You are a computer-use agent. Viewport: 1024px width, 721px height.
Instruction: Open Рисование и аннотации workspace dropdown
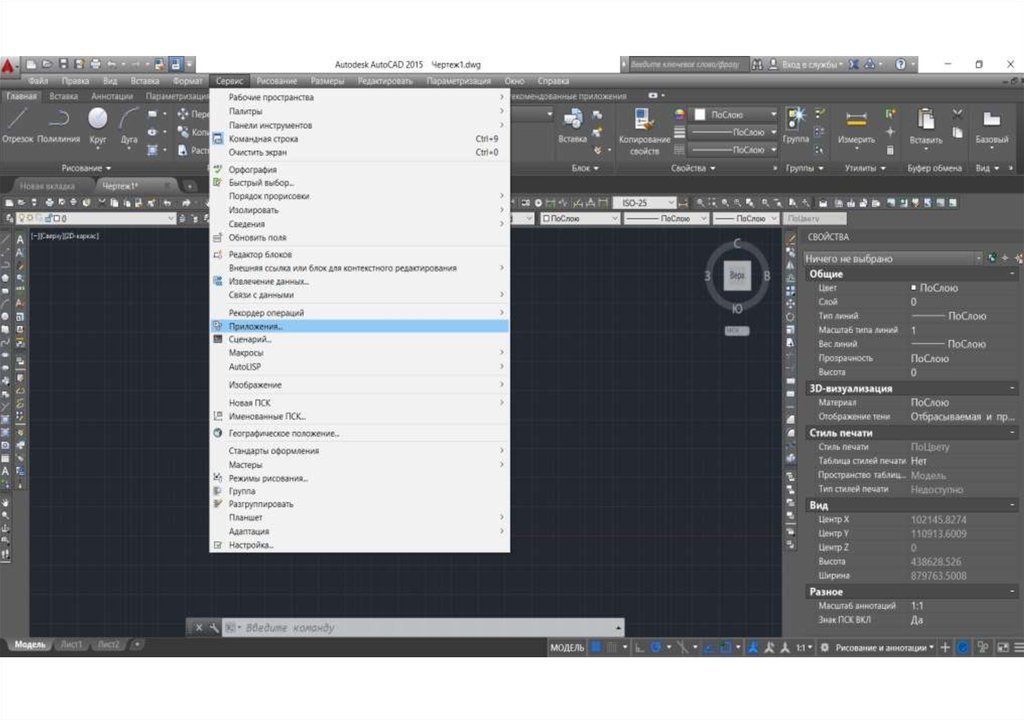882,648
